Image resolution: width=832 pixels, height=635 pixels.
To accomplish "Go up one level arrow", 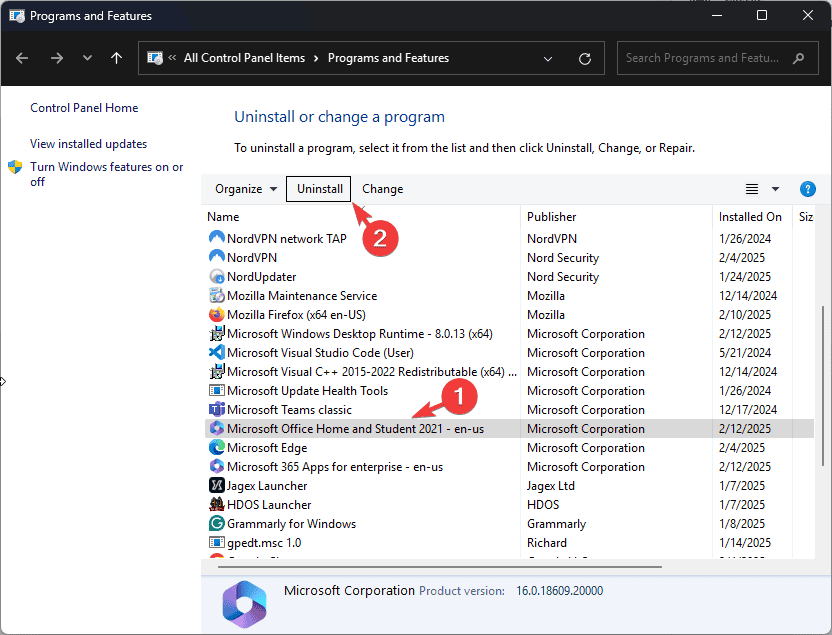I will (x=117, y=58).
